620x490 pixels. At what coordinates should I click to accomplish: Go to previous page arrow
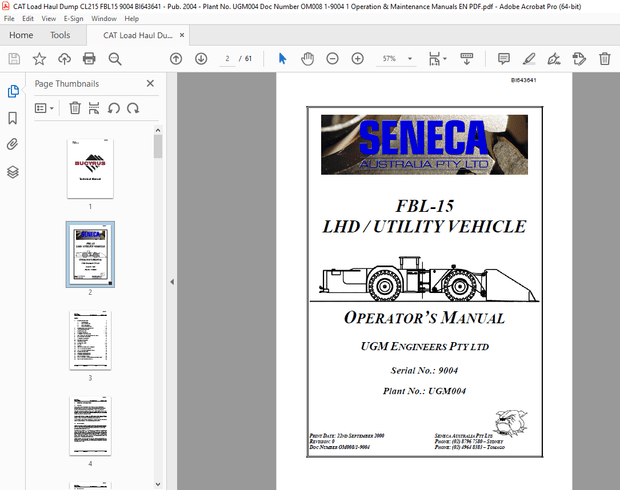[176, 59]
